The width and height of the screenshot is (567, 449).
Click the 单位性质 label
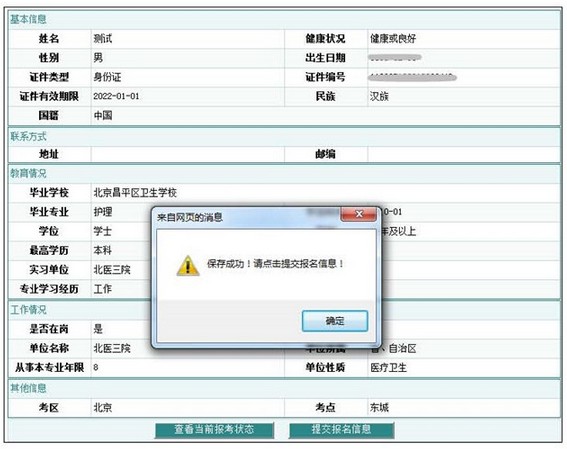pos(325,368)
